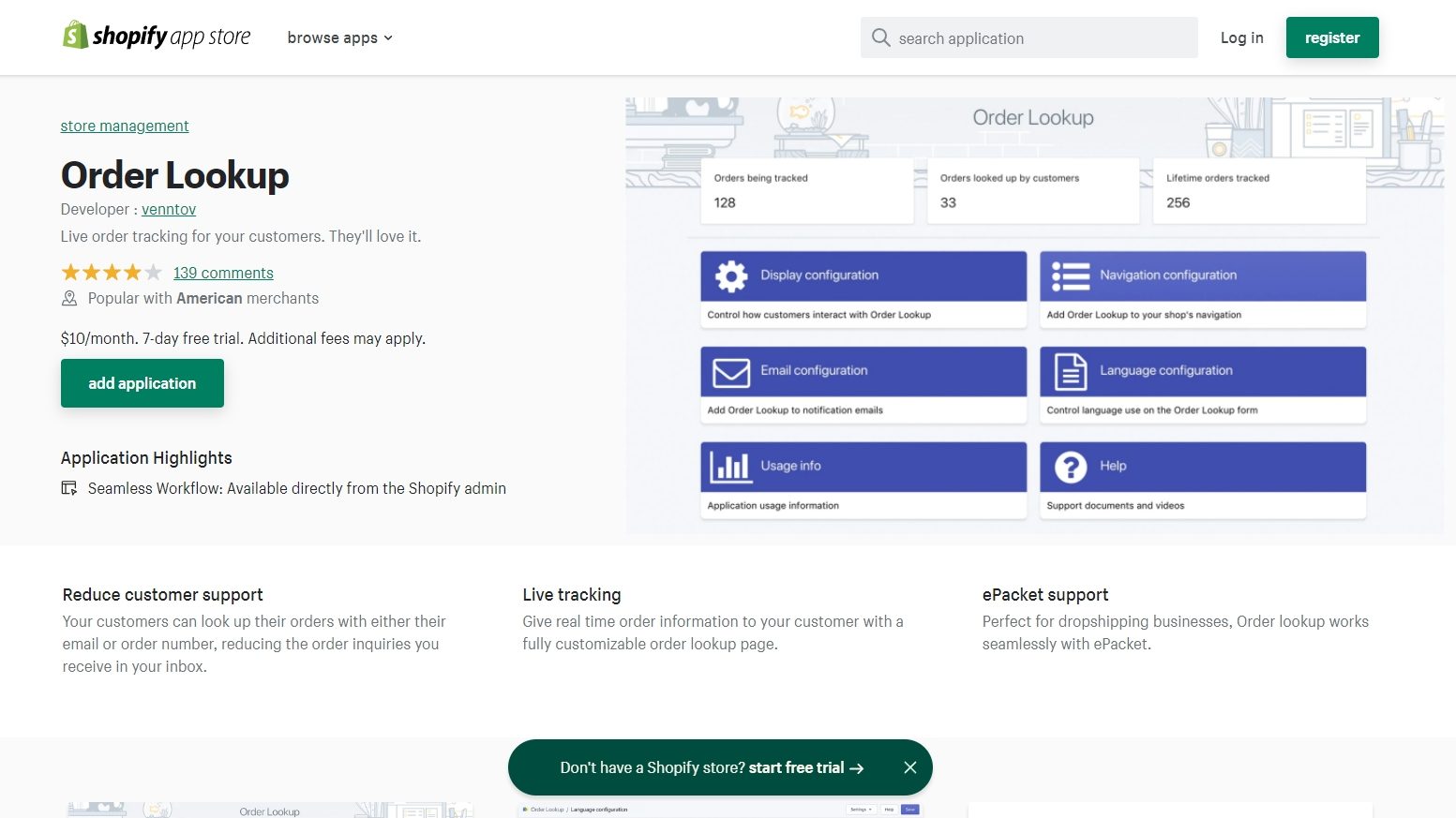Click the add application button
Image resolution: width=1456 pixels, height=818 pixels.
pos(143,383)
